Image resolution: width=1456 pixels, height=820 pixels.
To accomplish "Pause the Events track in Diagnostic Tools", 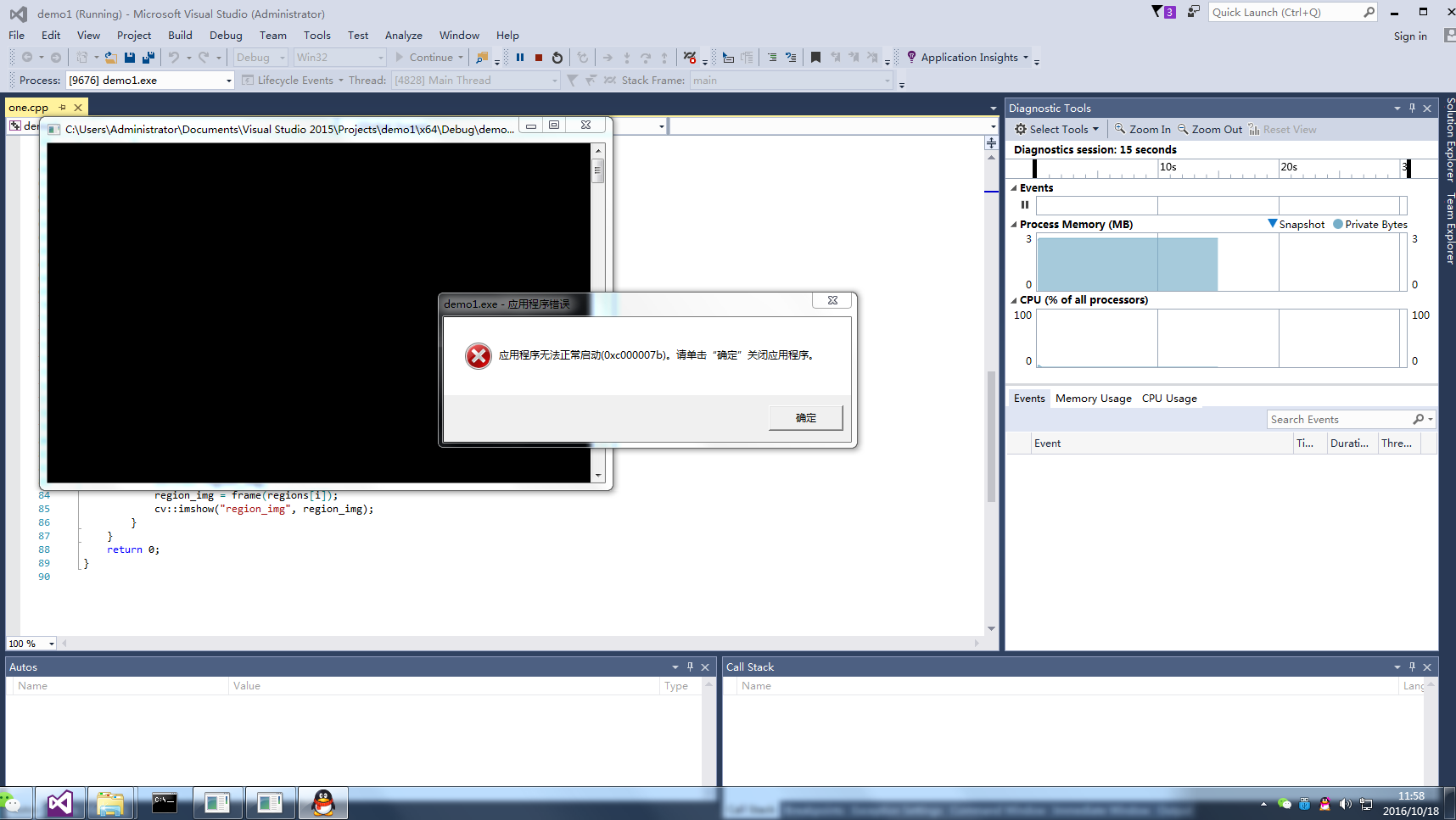I will [1025, 204].
